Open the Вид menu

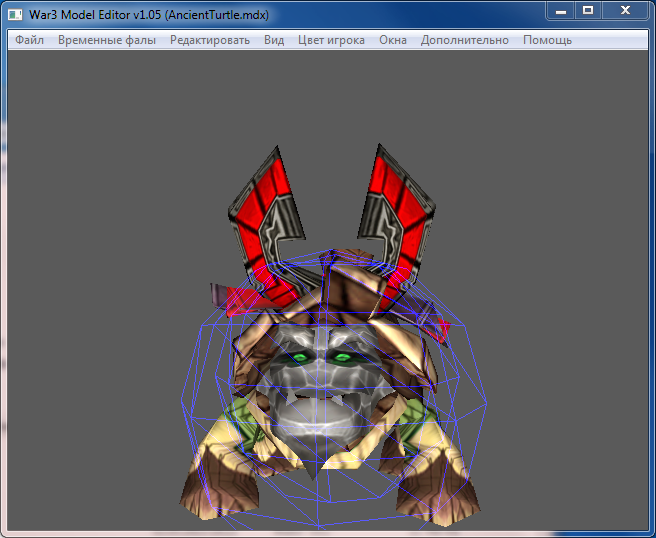point(274,40)
